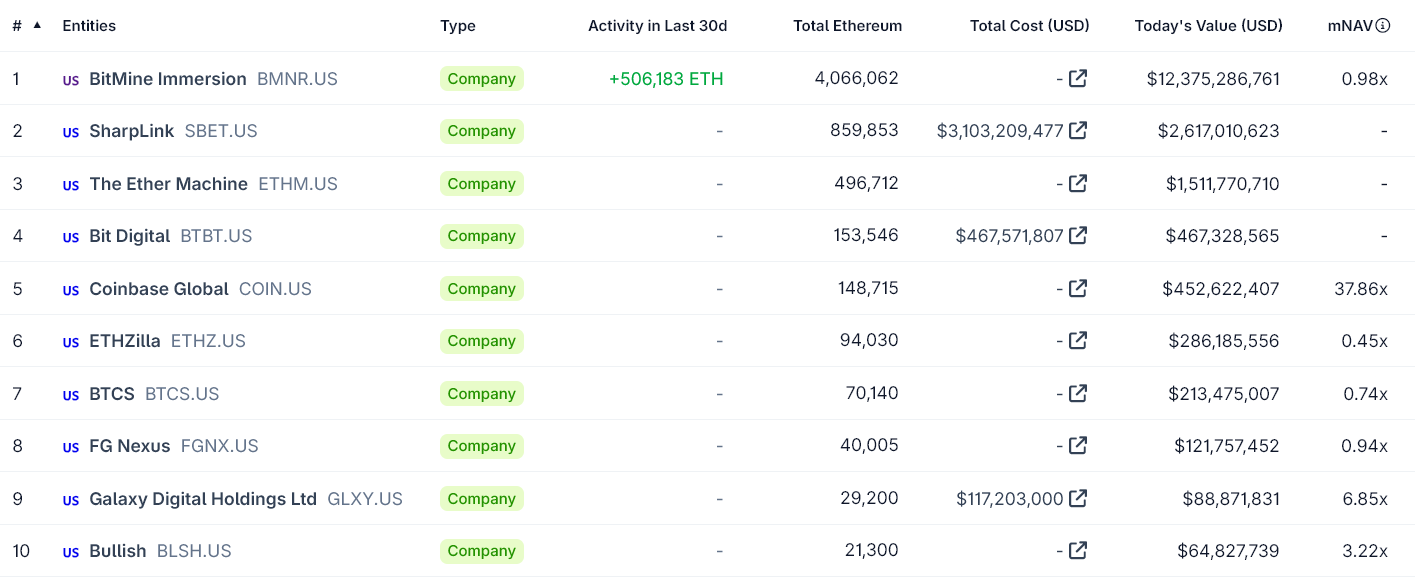Sort by the Total Ethereum column header
Image resolution: width=1415 pixels, height=579 pixels.
pyautogui.click(x=848, y=25)
